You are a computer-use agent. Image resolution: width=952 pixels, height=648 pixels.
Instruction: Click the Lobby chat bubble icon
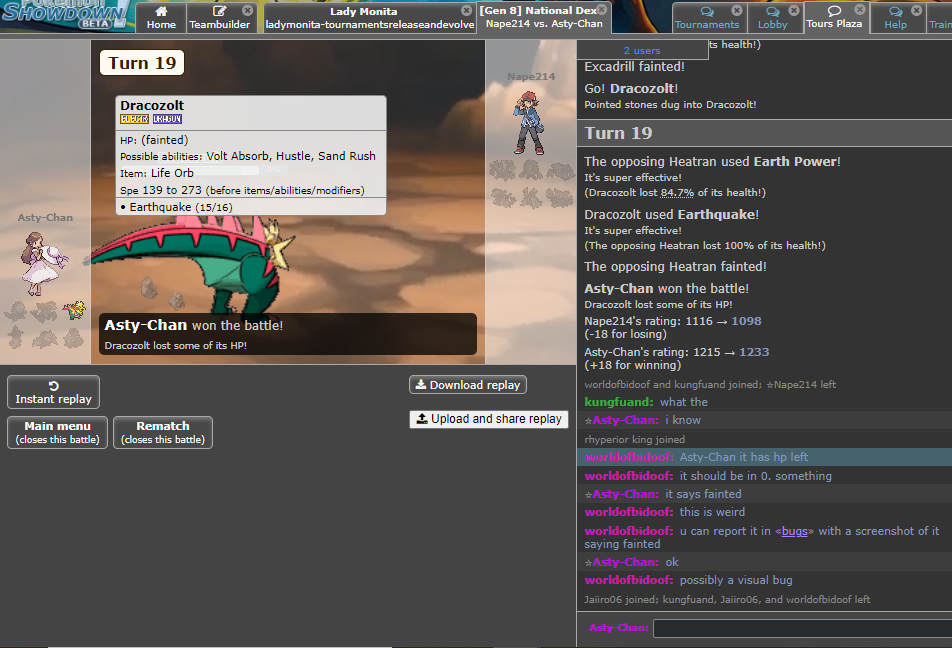pyautogui.click(x=772, y=12)
